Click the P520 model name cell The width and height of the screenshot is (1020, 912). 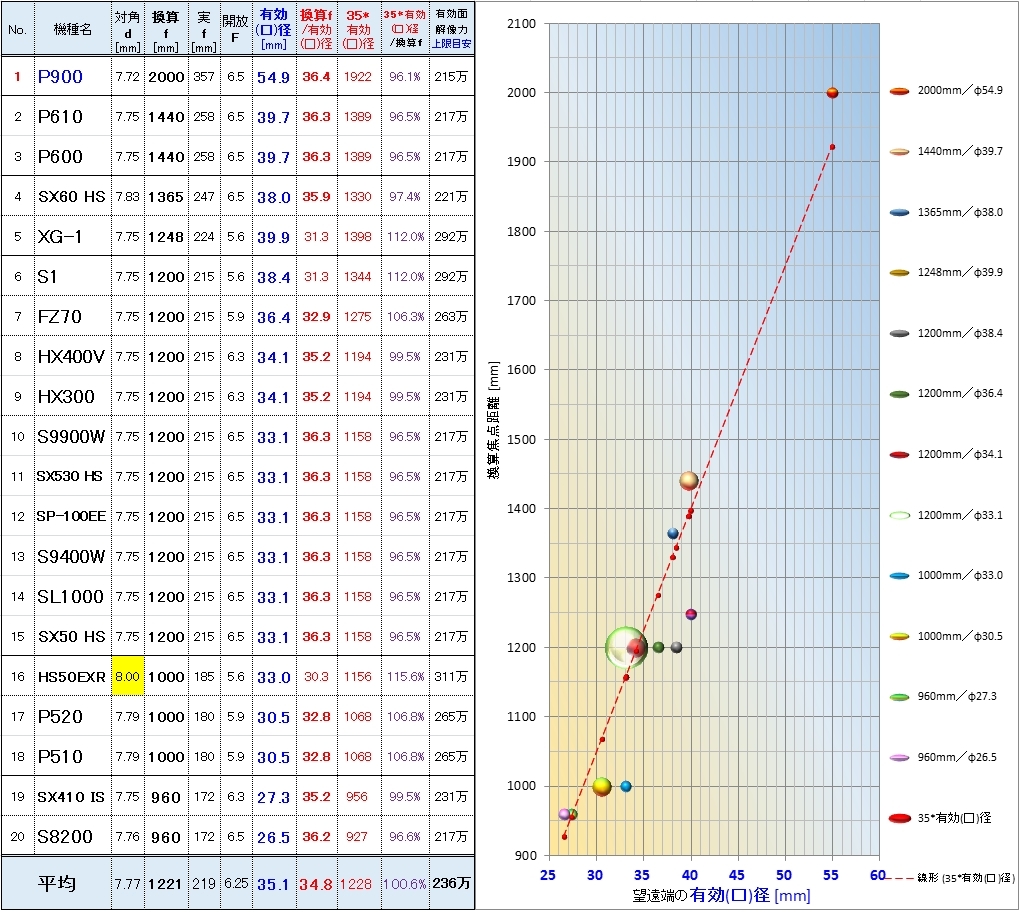coord(72,716)
